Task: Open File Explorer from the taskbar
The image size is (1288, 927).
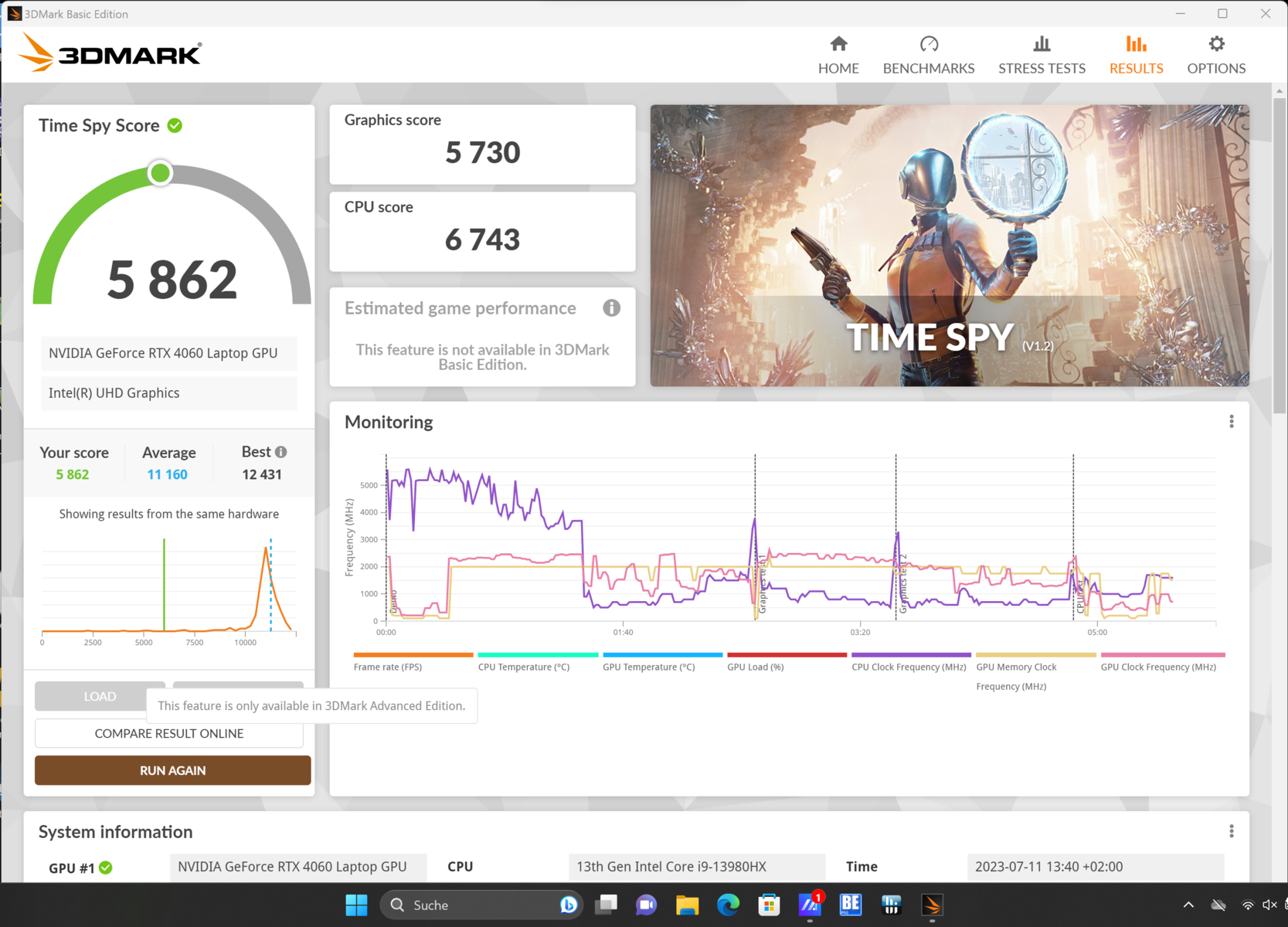Action: click(x=687, y=905)
